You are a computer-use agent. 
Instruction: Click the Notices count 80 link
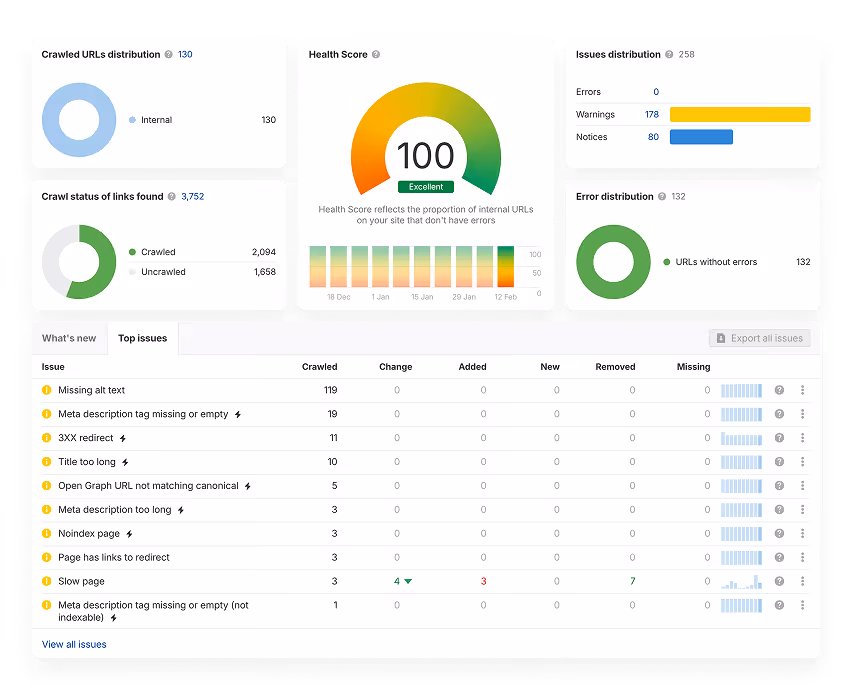(654, 137)
